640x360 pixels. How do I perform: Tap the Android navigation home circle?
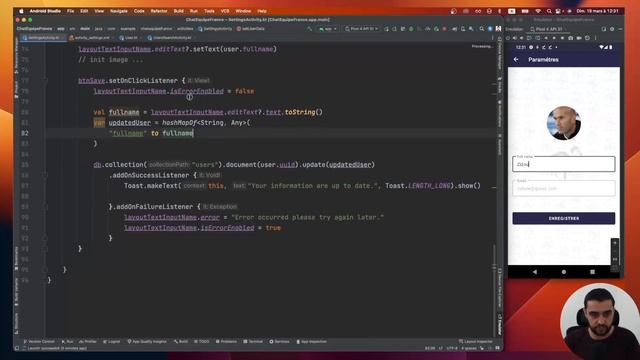point(564,272)
